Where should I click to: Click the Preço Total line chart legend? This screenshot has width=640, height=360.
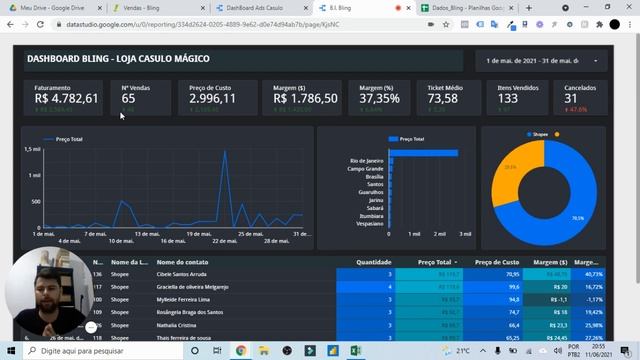tap(63, 139)
